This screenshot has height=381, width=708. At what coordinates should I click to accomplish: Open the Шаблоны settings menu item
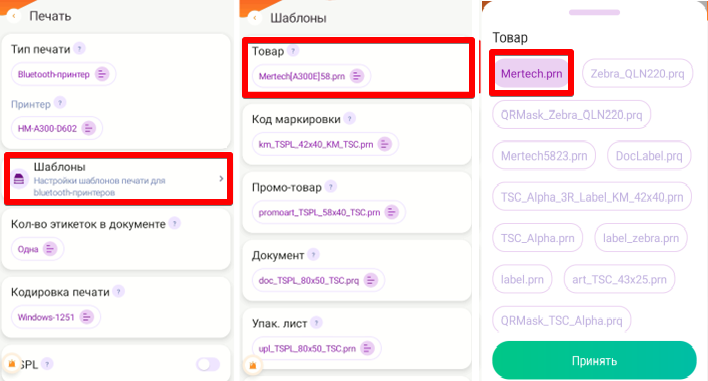pos(118,179)
